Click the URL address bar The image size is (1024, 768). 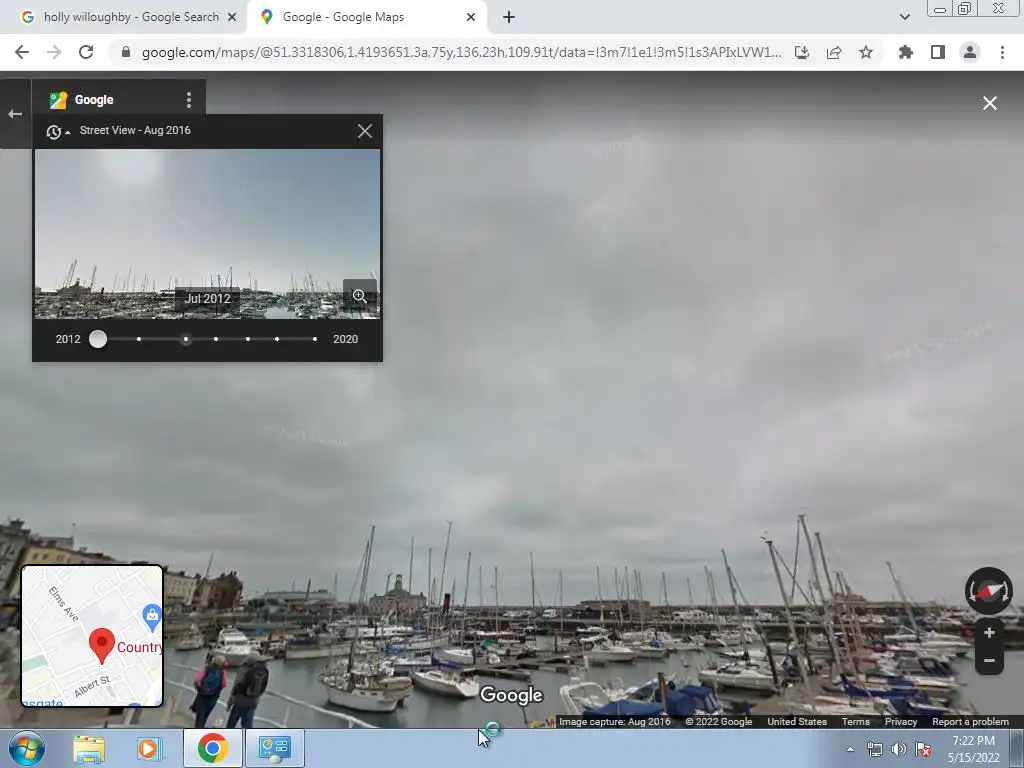461,52
